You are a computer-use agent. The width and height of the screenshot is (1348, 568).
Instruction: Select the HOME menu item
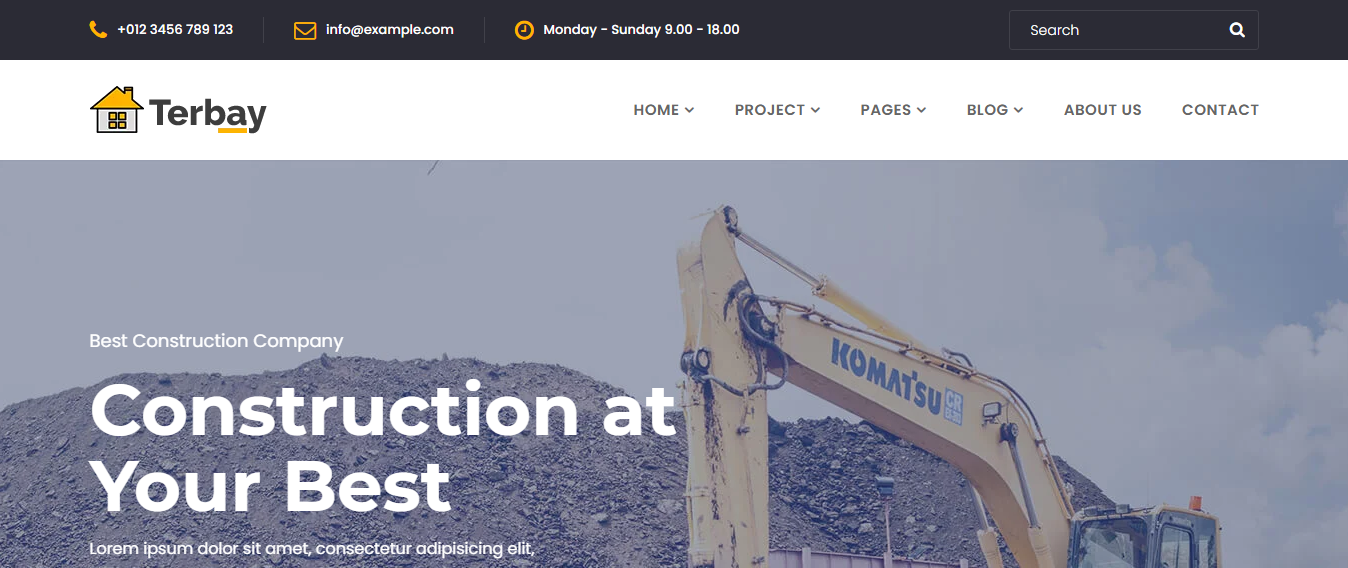(x=656, y=110)
